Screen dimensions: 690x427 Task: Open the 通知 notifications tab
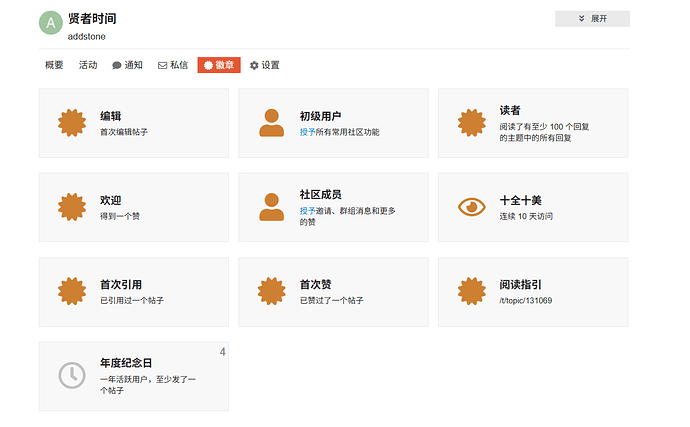click(127, 65)
